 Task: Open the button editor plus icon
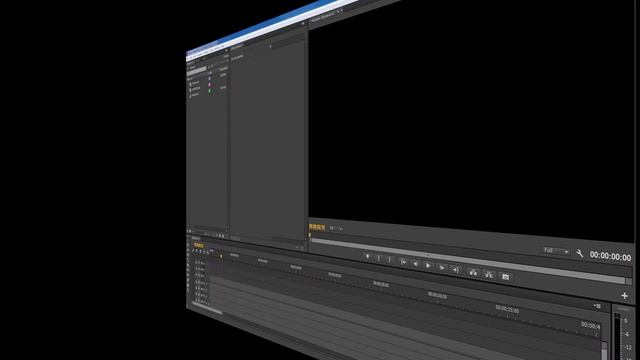624,295
